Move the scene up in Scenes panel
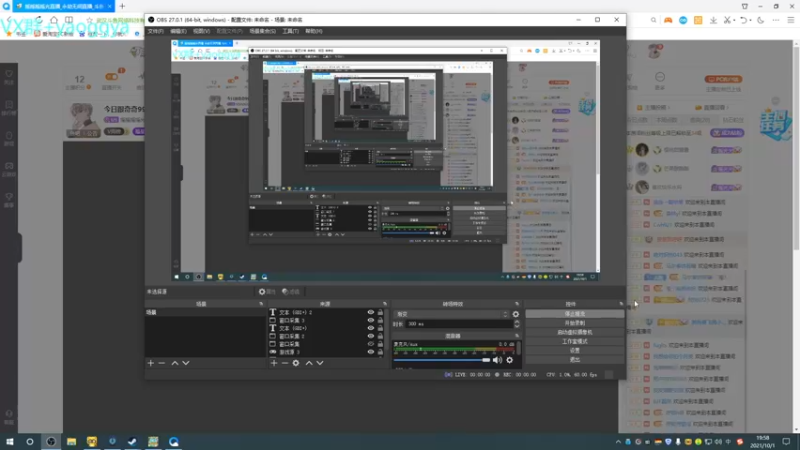Image resolution: width=800 pixels, height=450 pixels. (x=174, y=363)
